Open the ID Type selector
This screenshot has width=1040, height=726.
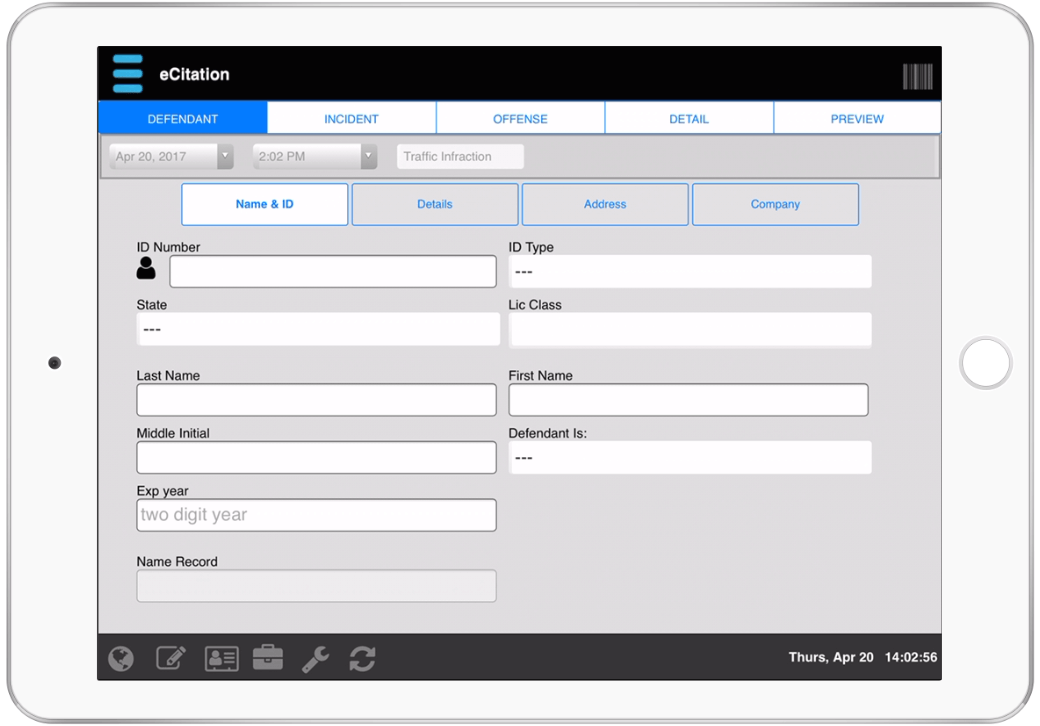click(690, 272)
